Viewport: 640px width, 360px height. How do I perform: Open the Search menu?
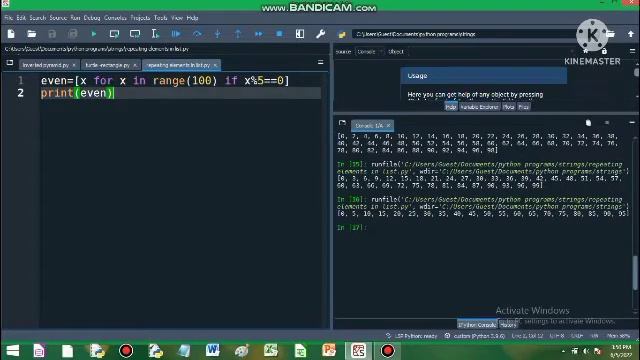(38, 18)
